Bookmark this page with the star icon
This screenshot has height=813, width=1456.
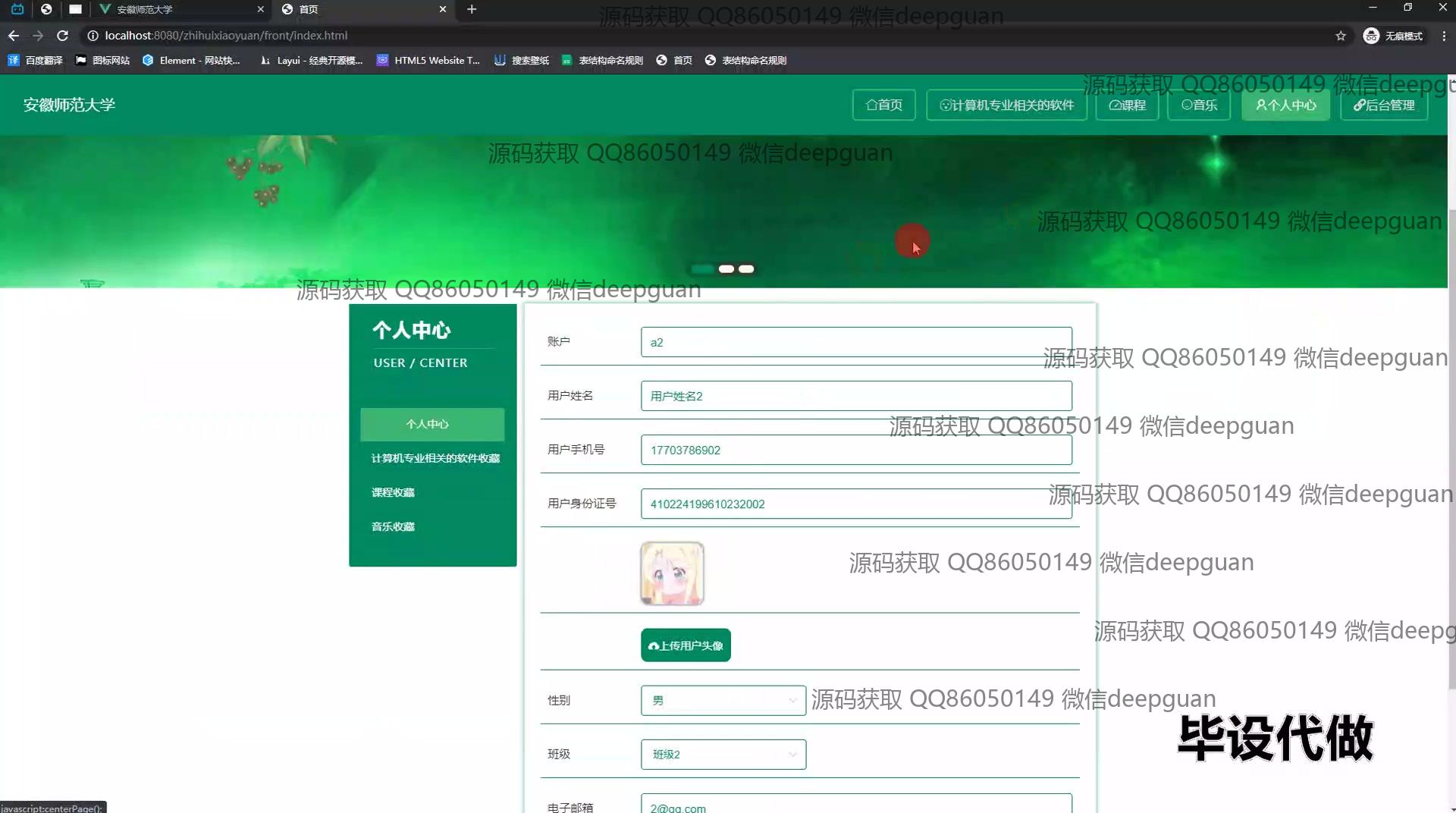coord(1341,36)
